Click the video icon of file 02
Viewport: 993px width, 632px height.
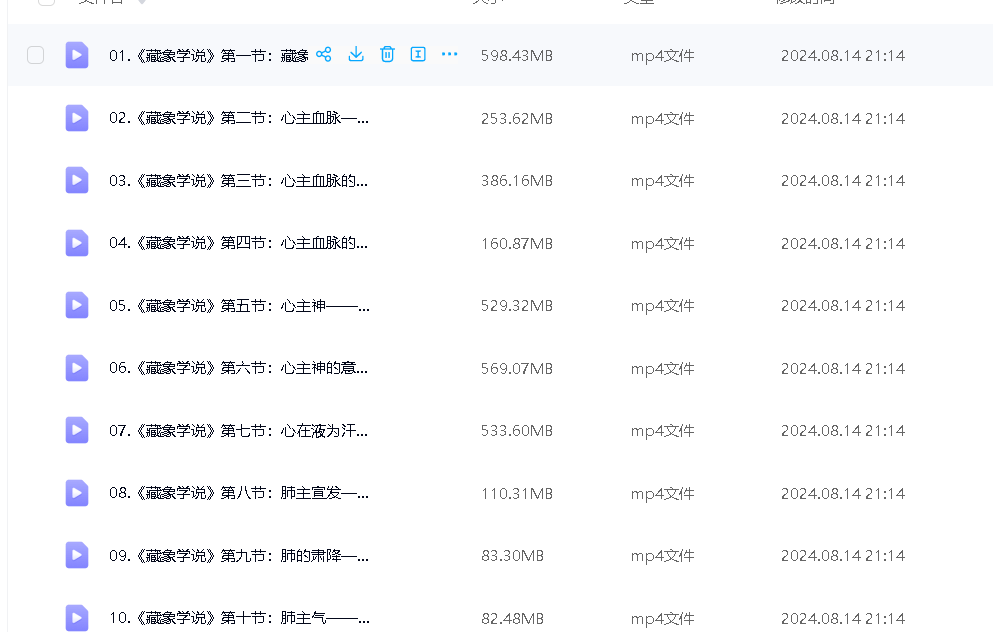pos(77,118)
